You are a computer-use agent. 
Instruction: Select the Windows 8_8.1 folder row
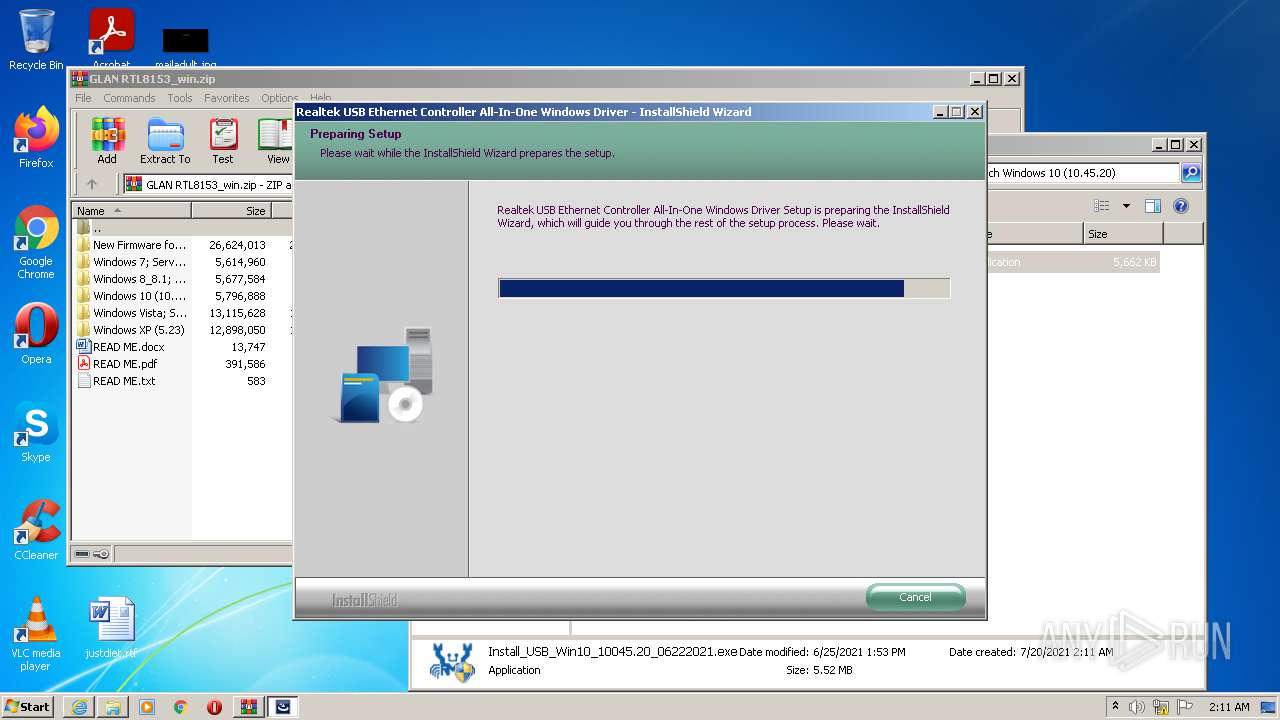[x=182, y=279]
